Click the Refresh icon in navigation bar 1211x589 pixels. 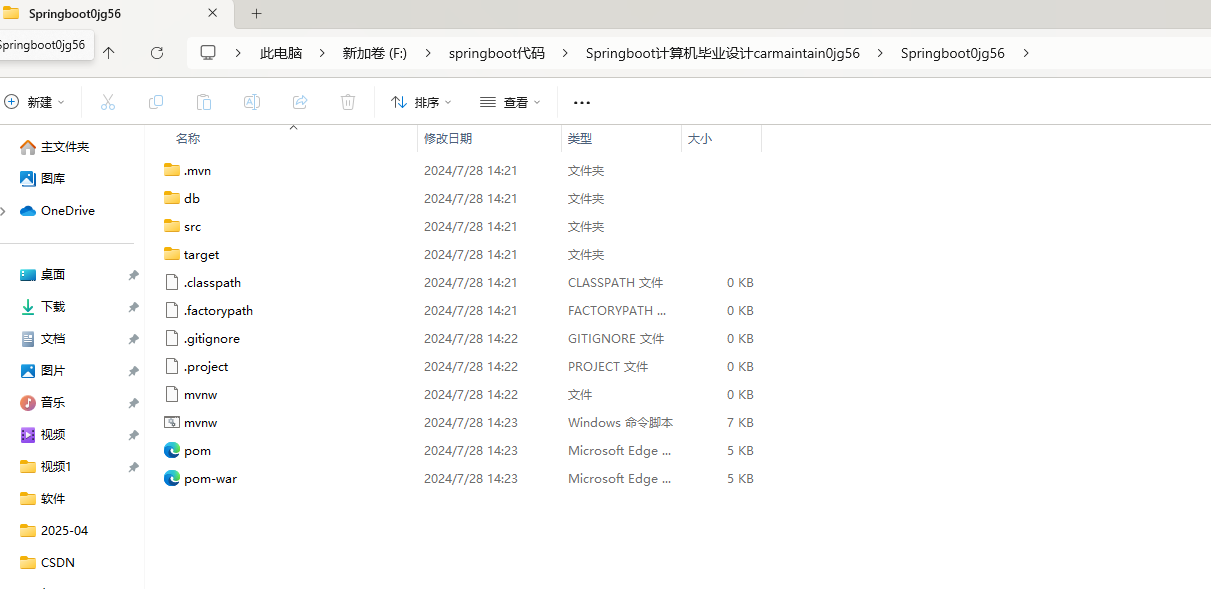(x=157, y=53)
